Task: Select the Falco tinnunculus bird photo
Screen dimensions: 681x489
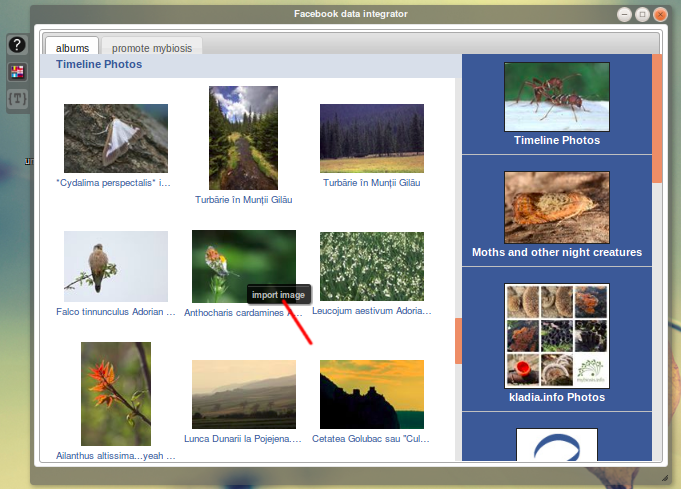Action: (x=116, y=266)
